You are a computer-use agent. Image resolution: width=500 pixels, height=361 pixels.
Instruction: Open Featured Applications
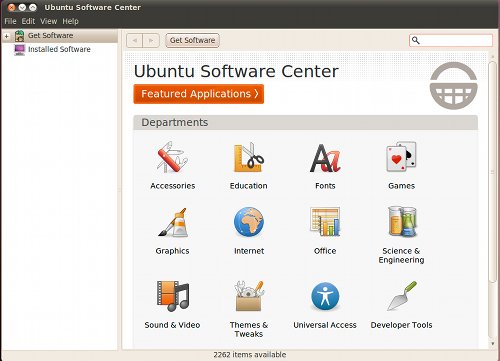point(199,94)
